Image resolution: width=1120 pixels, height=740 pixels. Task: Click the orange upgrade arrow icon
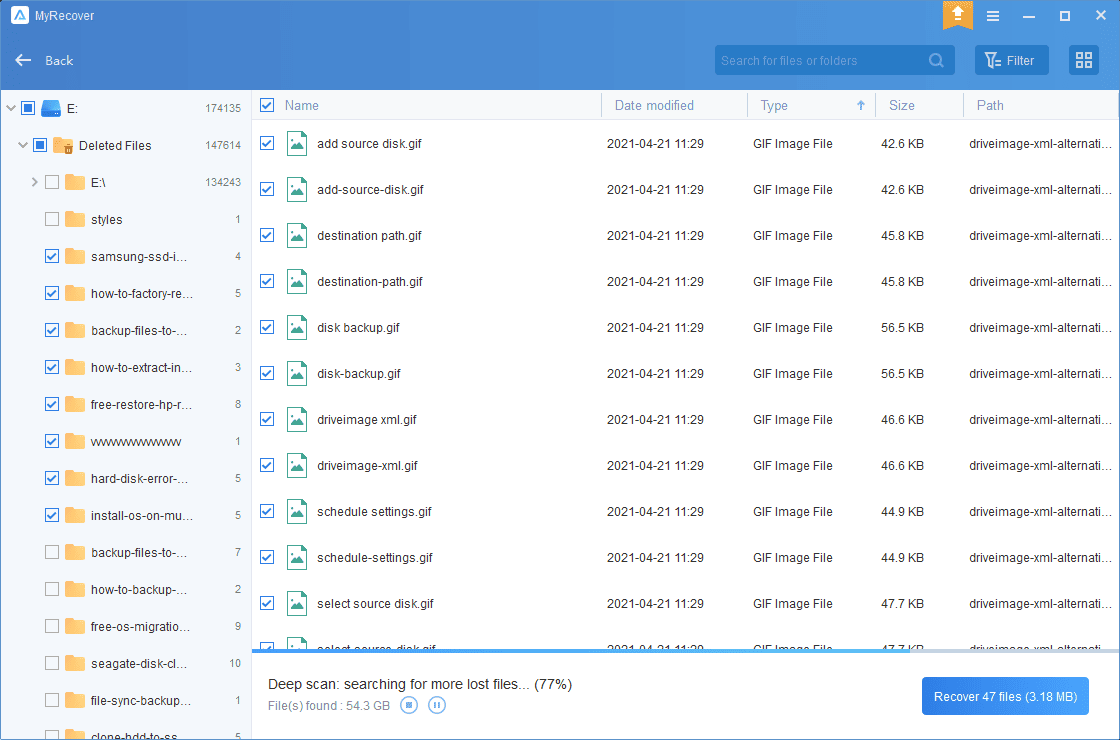tap(957, 15)
